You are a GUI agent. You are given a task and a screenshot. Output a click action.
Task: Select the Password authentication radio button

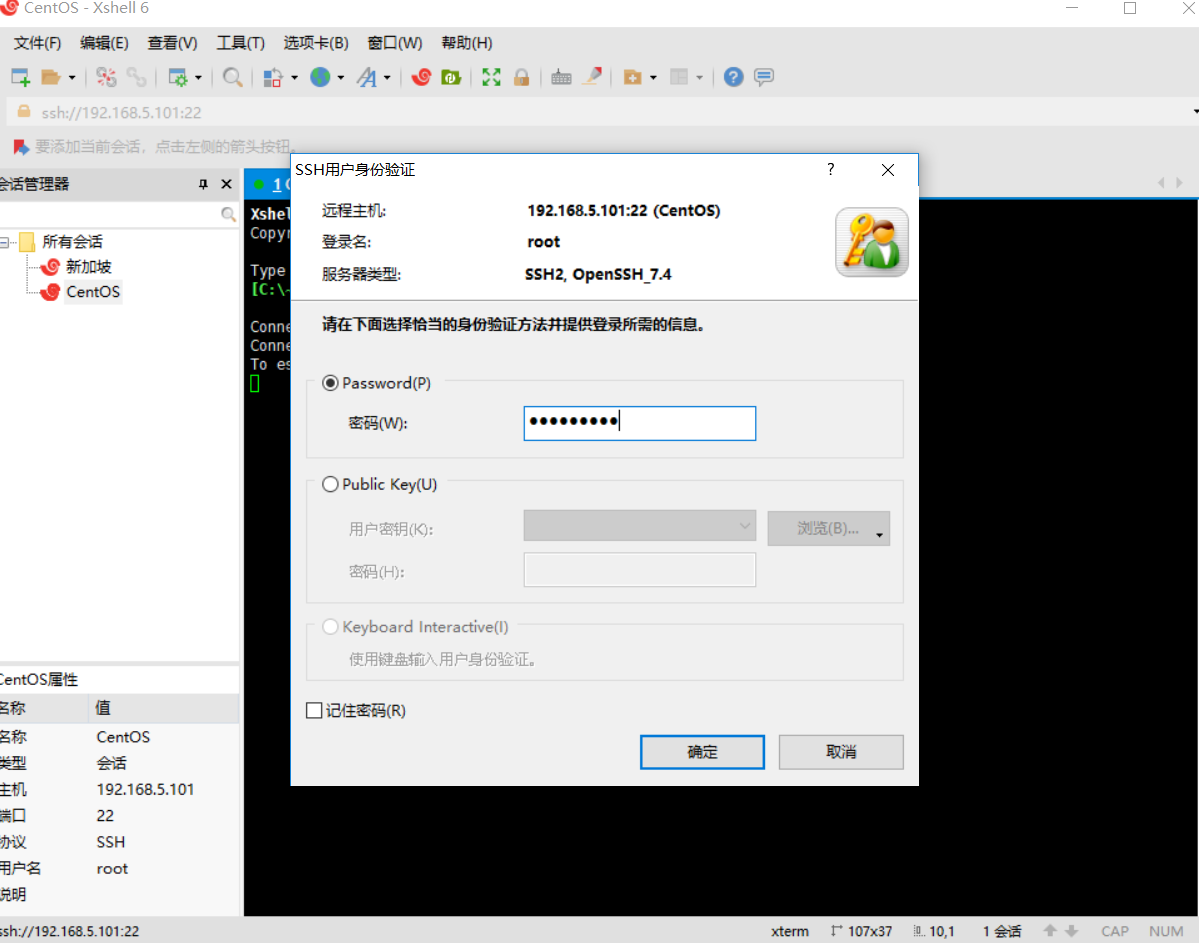(x=330, y=382)
